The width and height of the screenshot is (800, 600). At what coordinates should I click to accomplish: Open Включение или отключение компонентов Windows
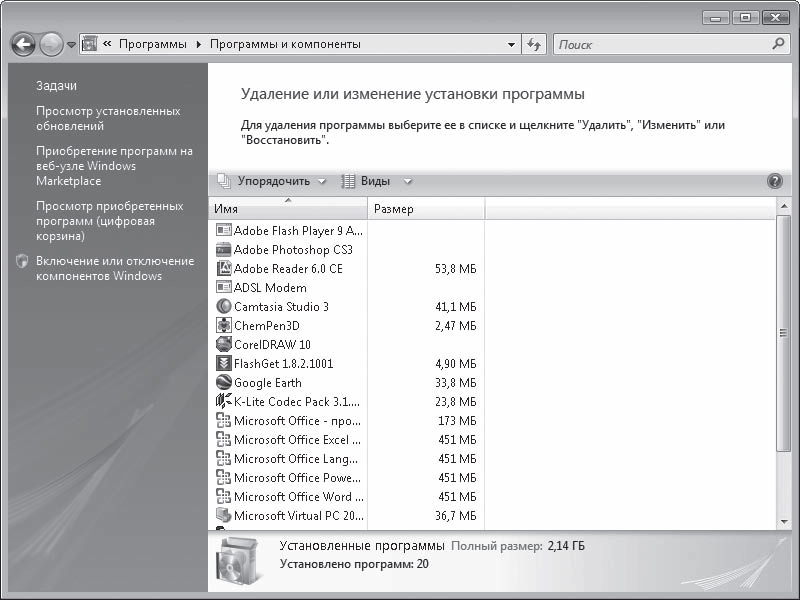114,268
